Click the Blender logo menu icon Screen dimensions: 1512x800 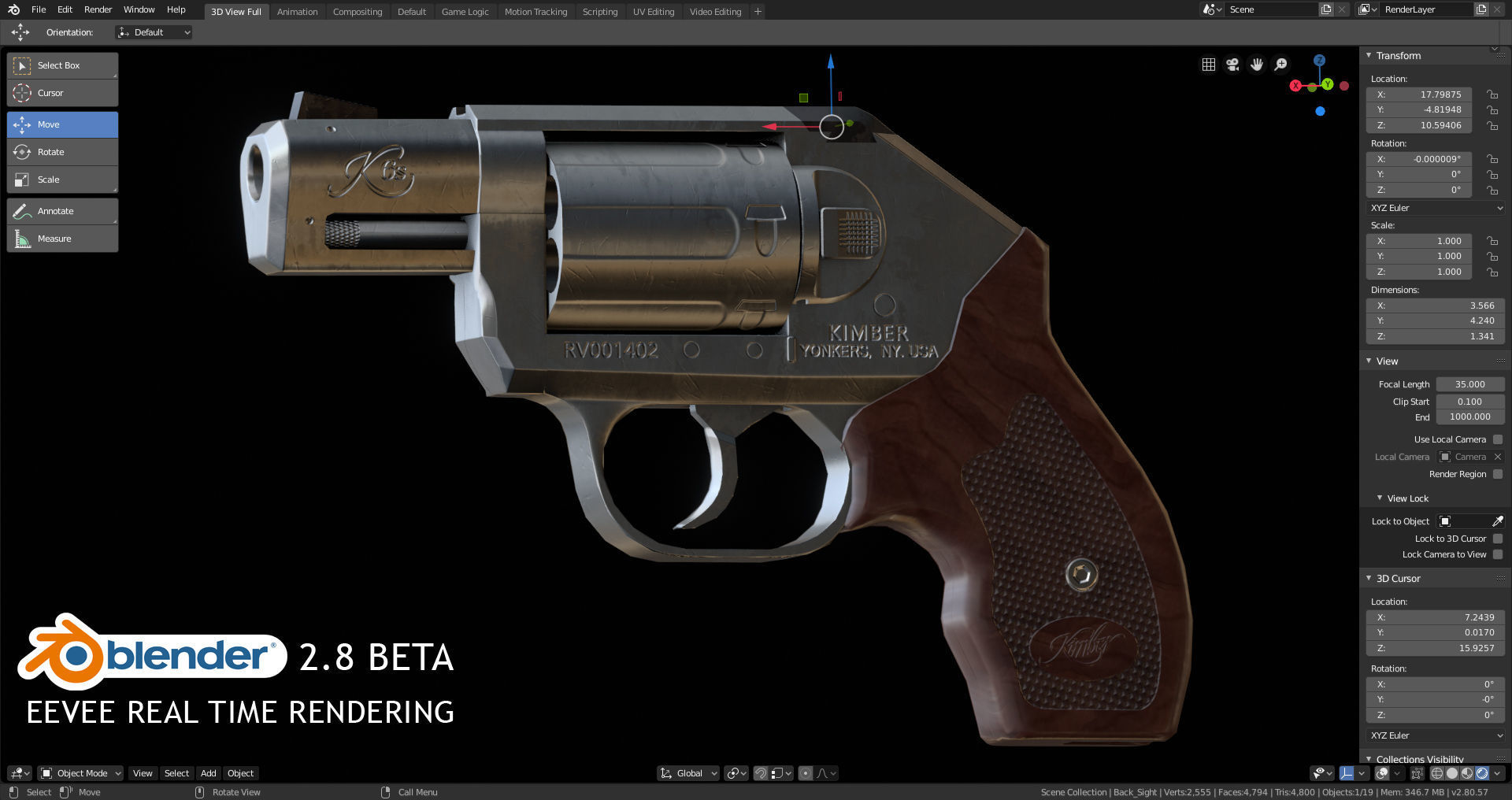coord(13,9)
